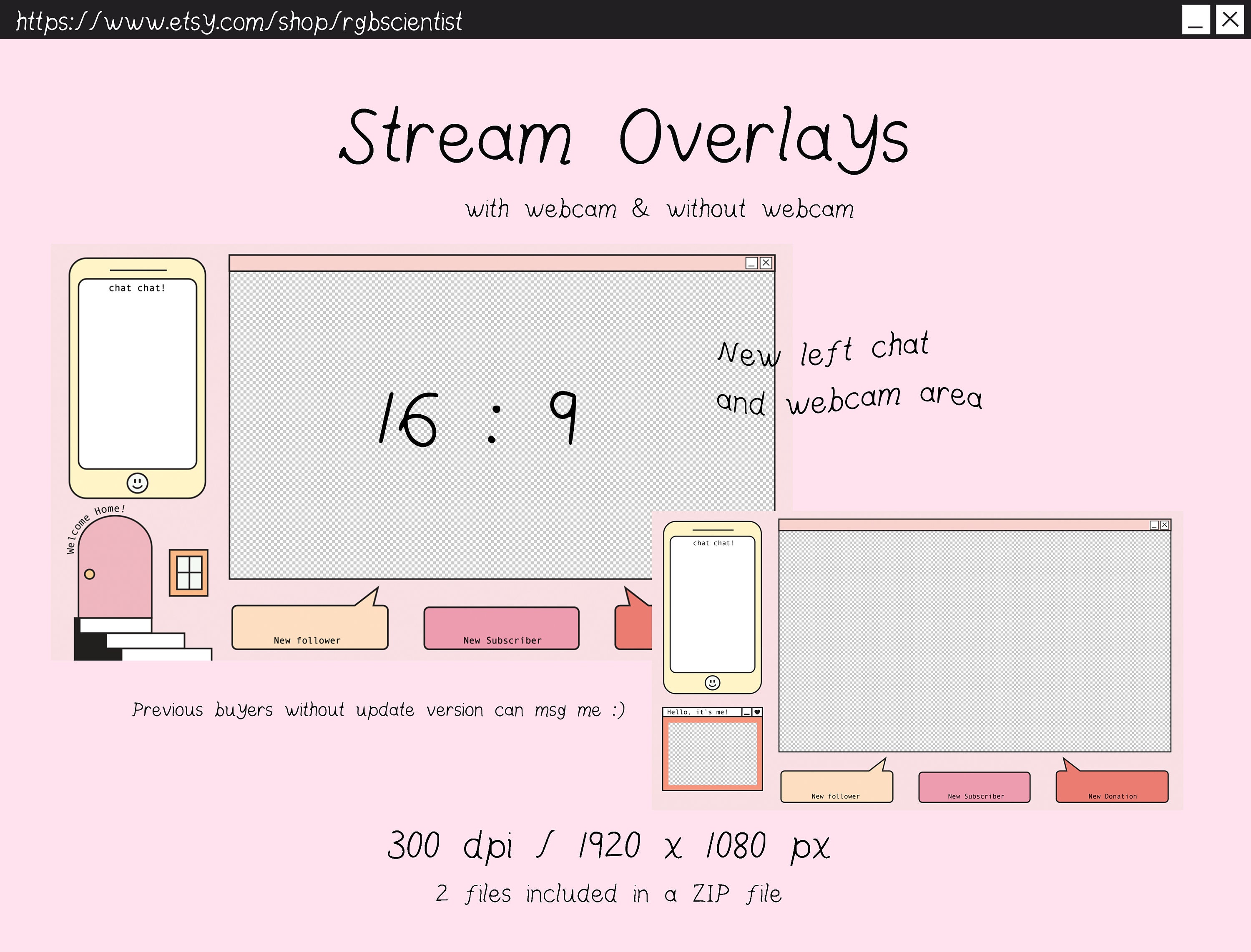Minimize the 16:9 overlay window

(751, 263)
